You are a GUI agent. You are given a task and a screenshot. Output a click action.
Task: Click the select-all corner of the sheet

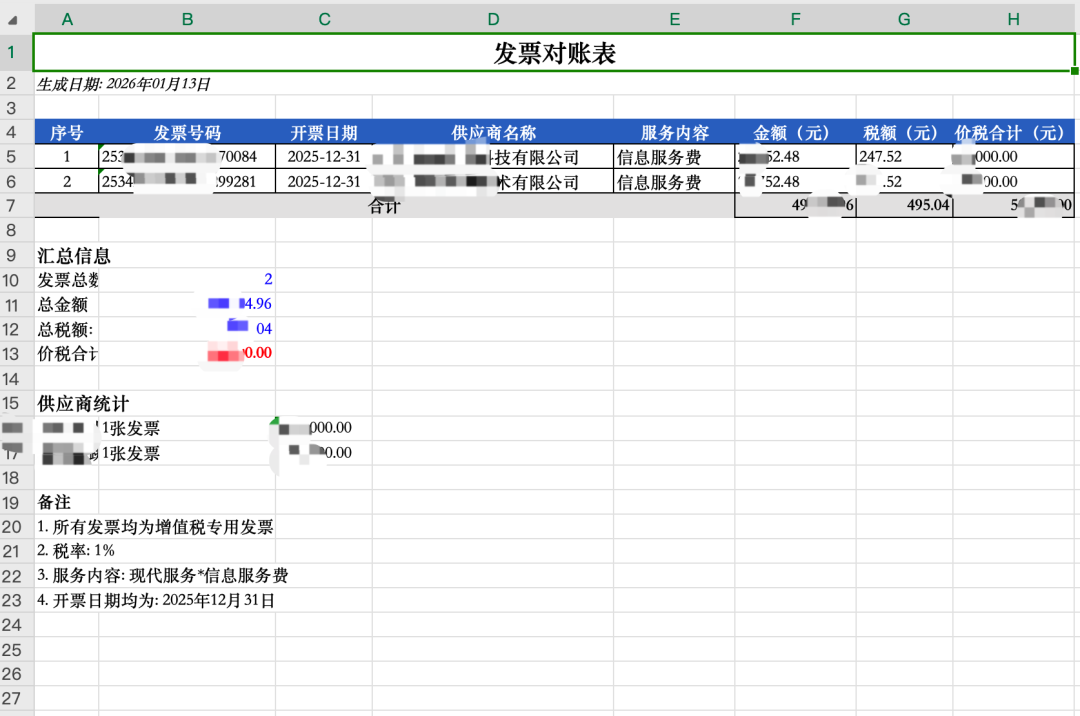pos(15,19)
